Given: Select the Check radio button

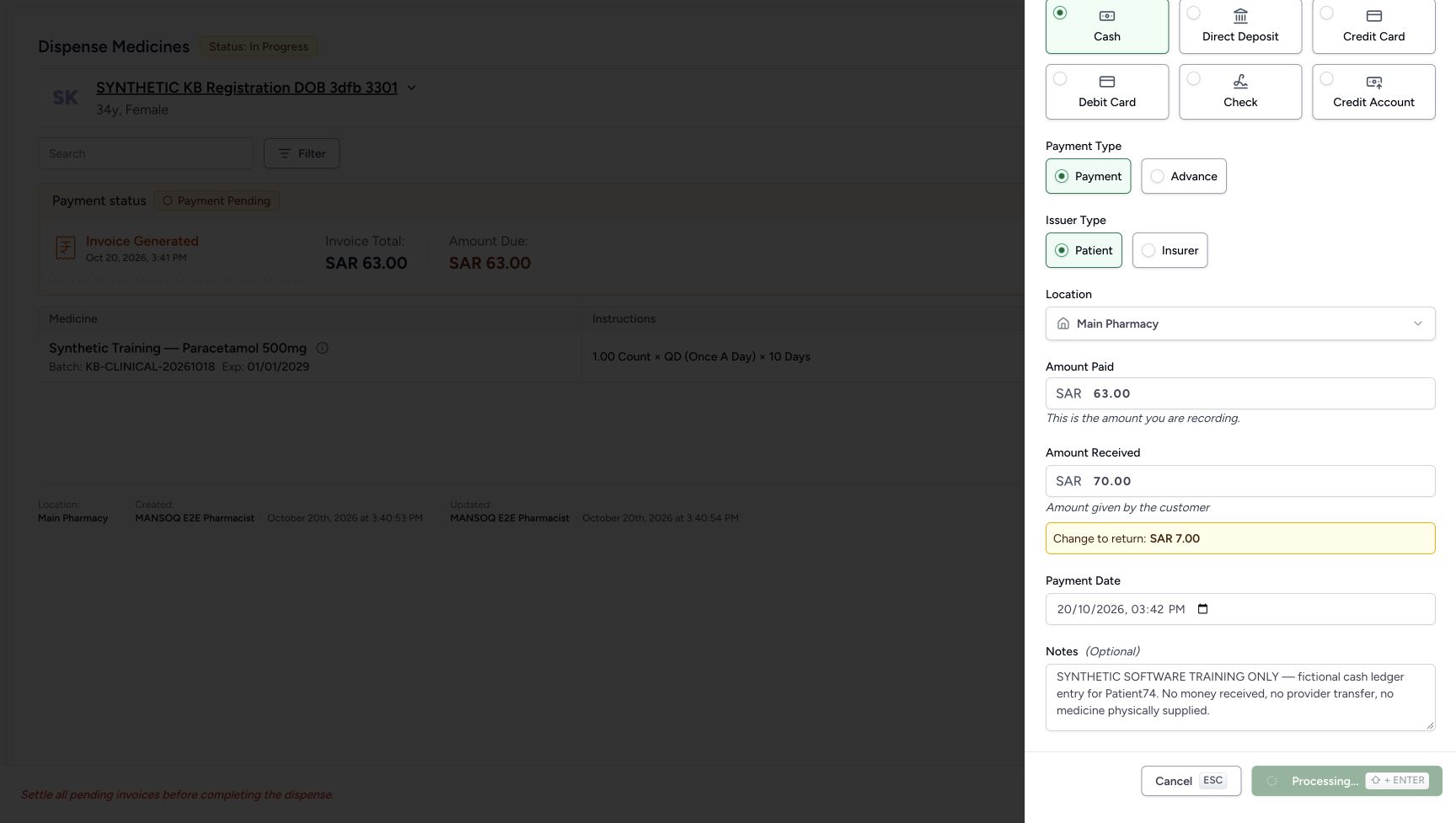Looking at the screenshot, I should point(1193,78).
